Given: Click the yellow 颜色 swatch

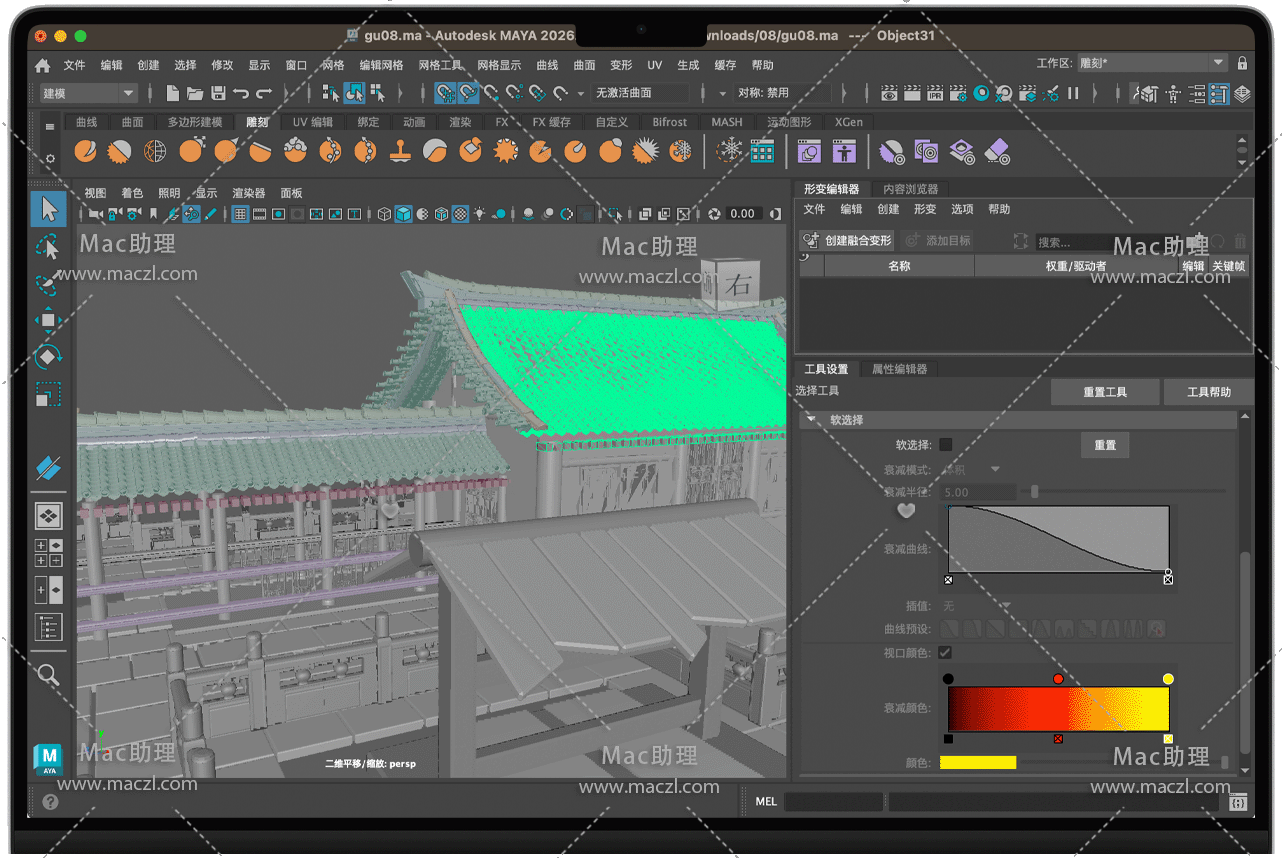Looking at the screenshot, I should [x=977, y=762].
